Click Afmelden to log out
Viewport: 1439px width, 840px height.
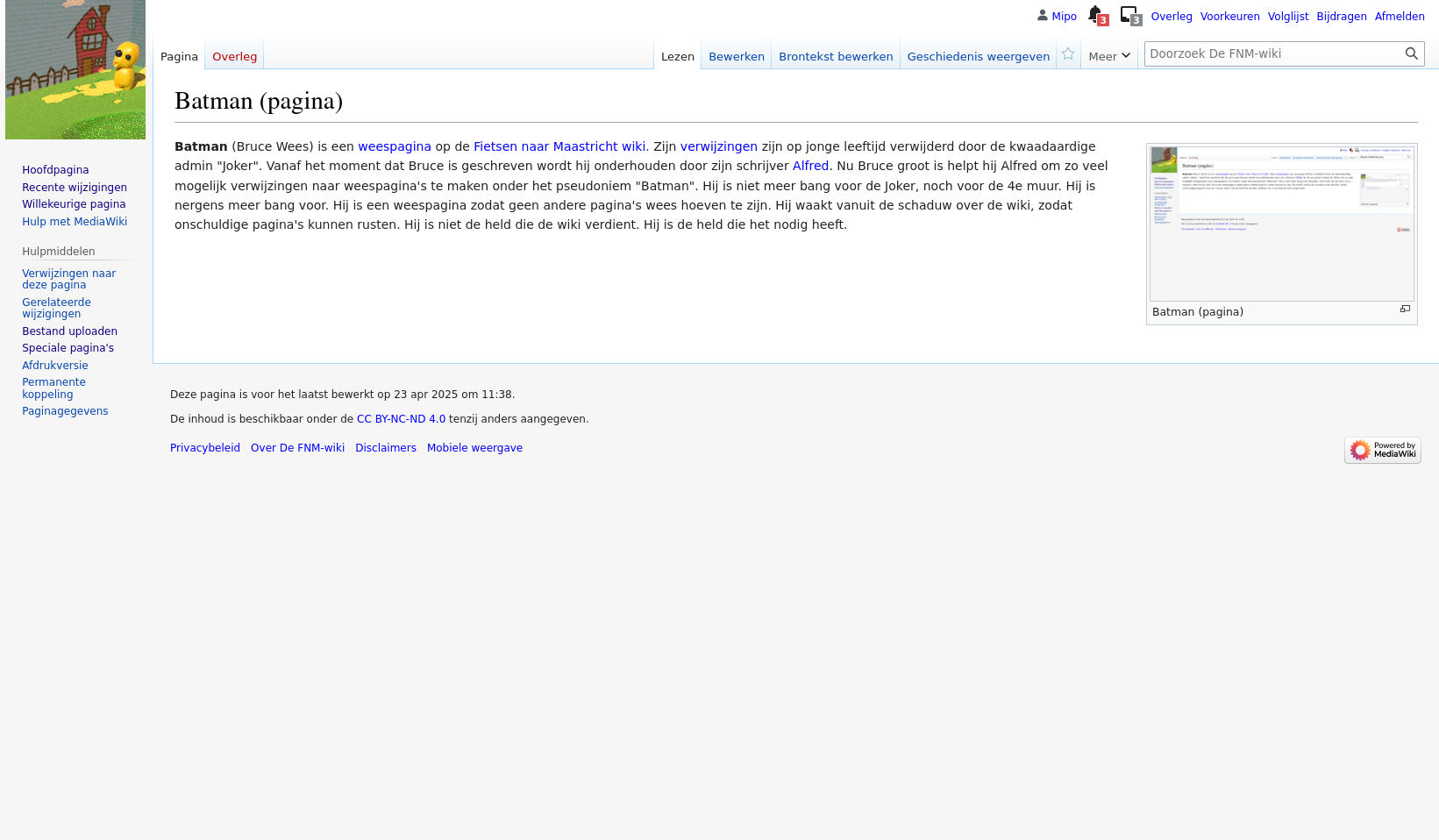(x=1399, y=17)
